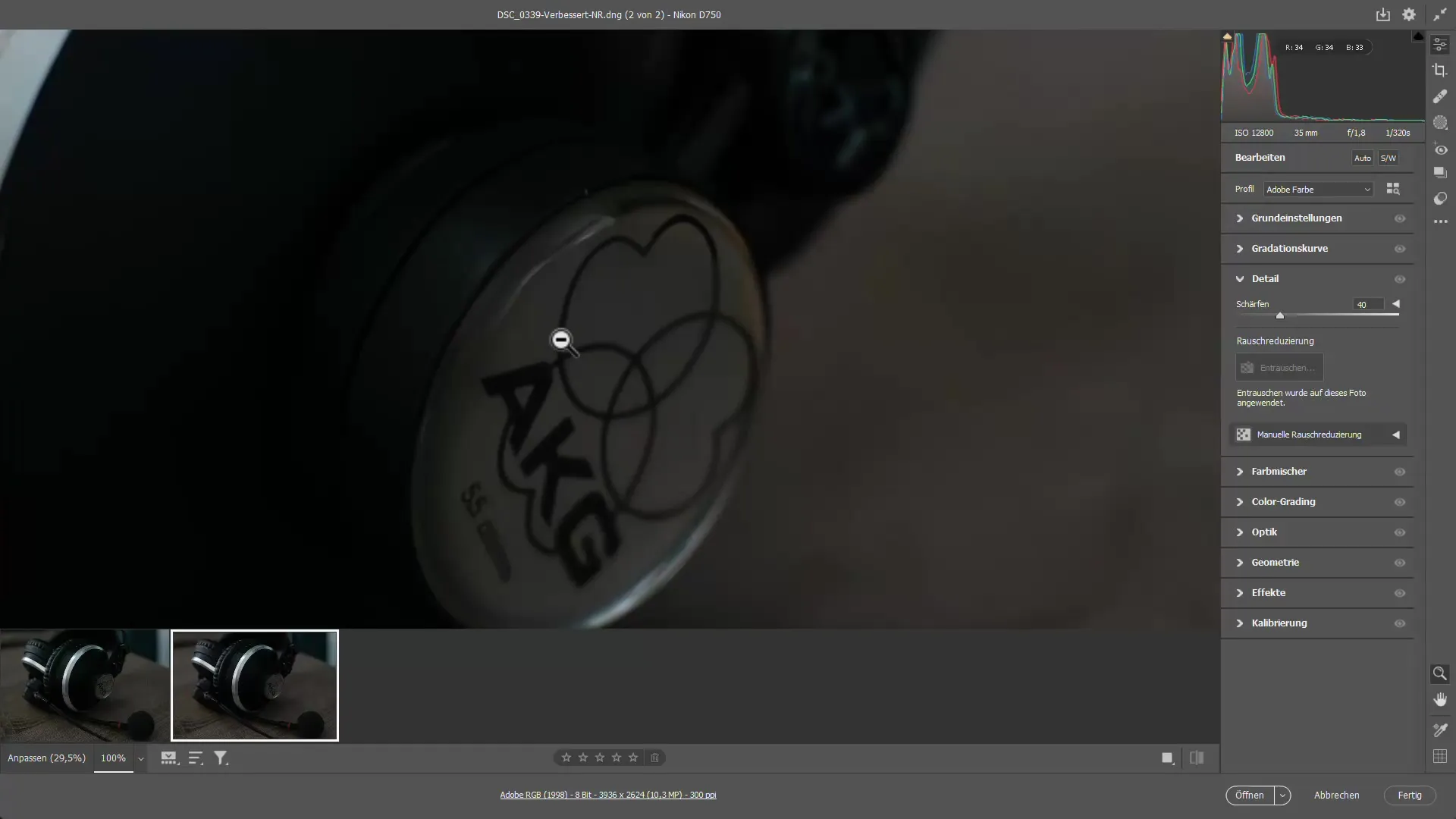Browse profiles grid icon
This screenshot has width=1456, height=819.
click(x=1393, y=189)
